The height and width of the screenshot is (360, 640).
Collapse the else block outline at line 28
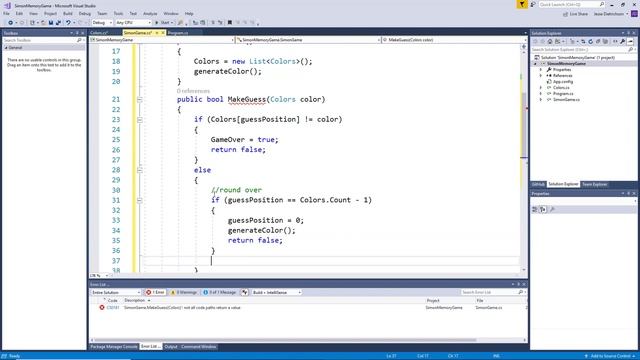tap(140, 170)
